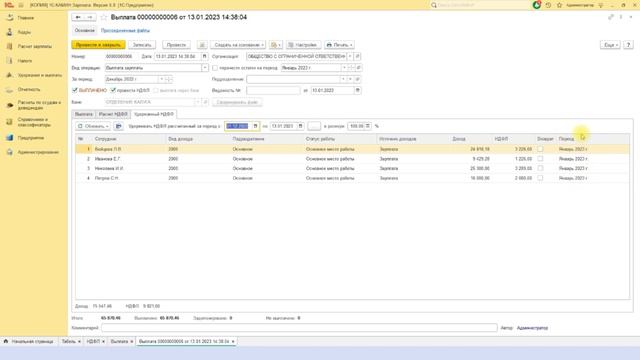
Task: Open Расчет зарплаты section icon
Action: point(10,47)
